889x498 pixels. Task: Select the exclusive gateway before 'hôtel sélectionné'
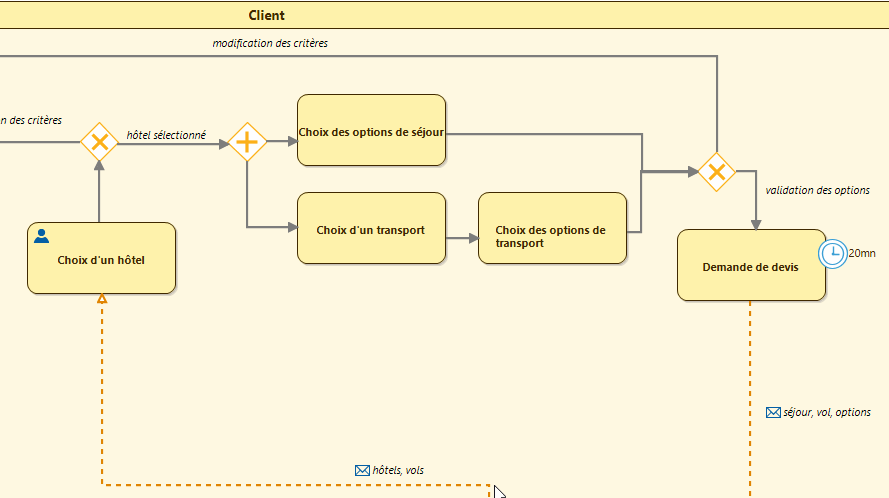[99, 142]
